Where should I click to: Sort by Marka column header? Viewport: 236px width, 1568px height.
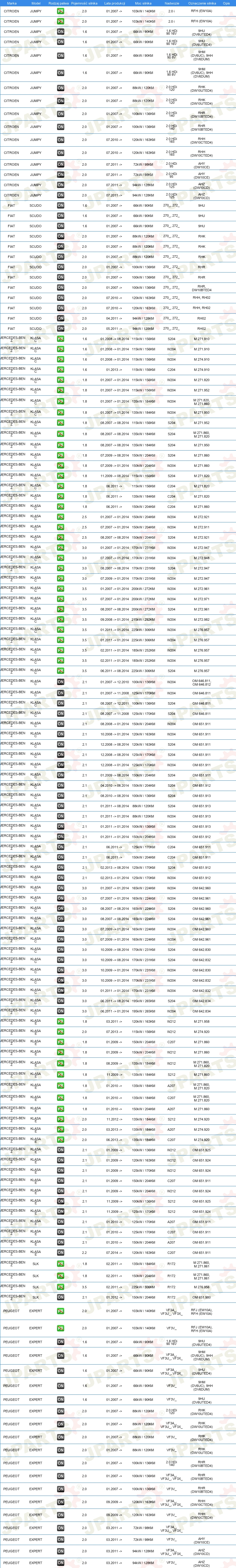coord(11,3)
